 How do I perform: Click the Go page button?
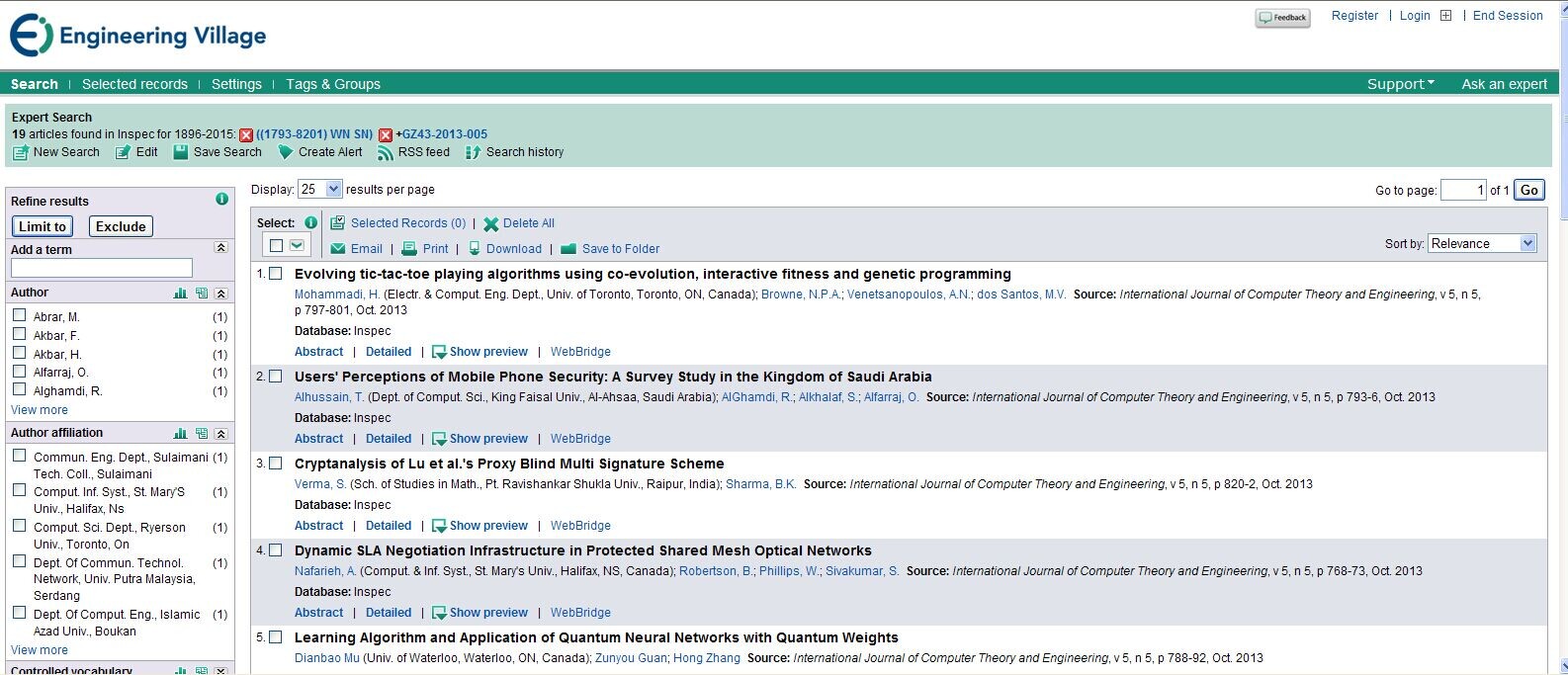[1529, 190]
